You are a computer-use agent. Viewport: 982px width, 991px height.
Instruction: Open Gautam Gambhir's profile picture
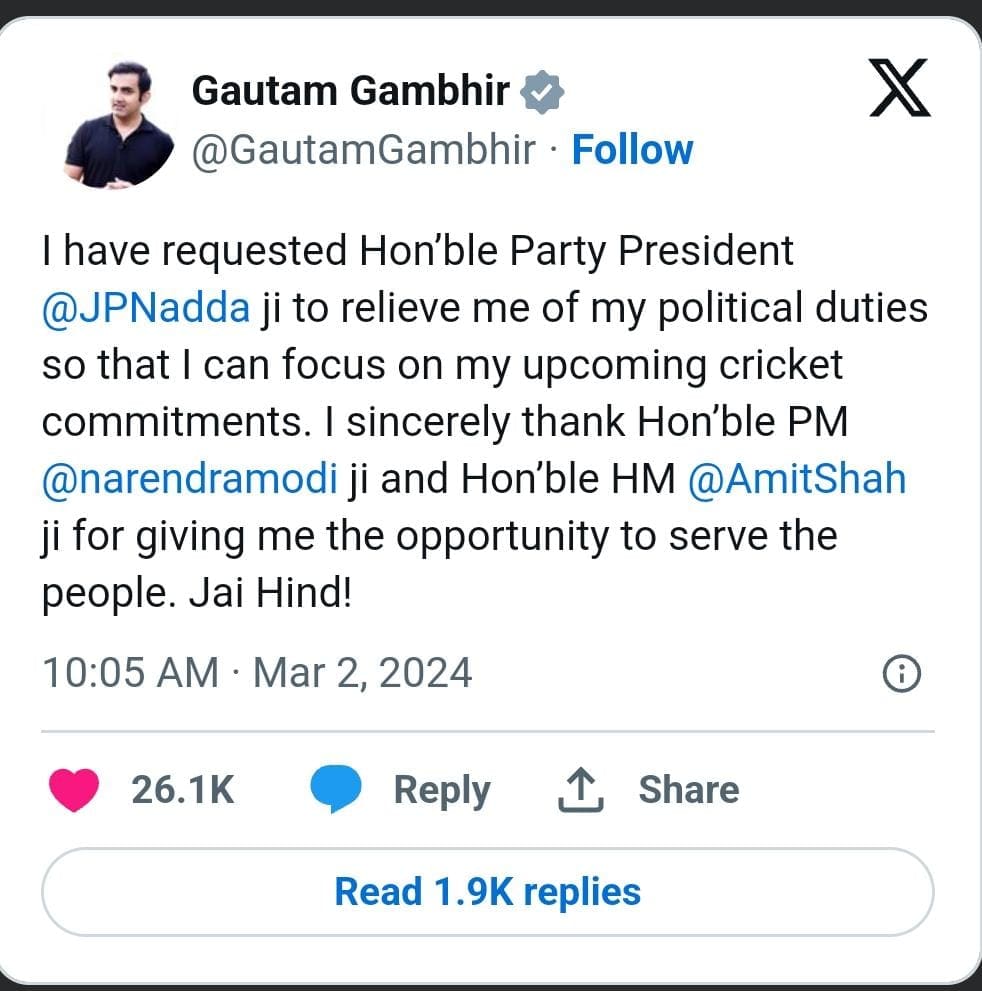119,125
